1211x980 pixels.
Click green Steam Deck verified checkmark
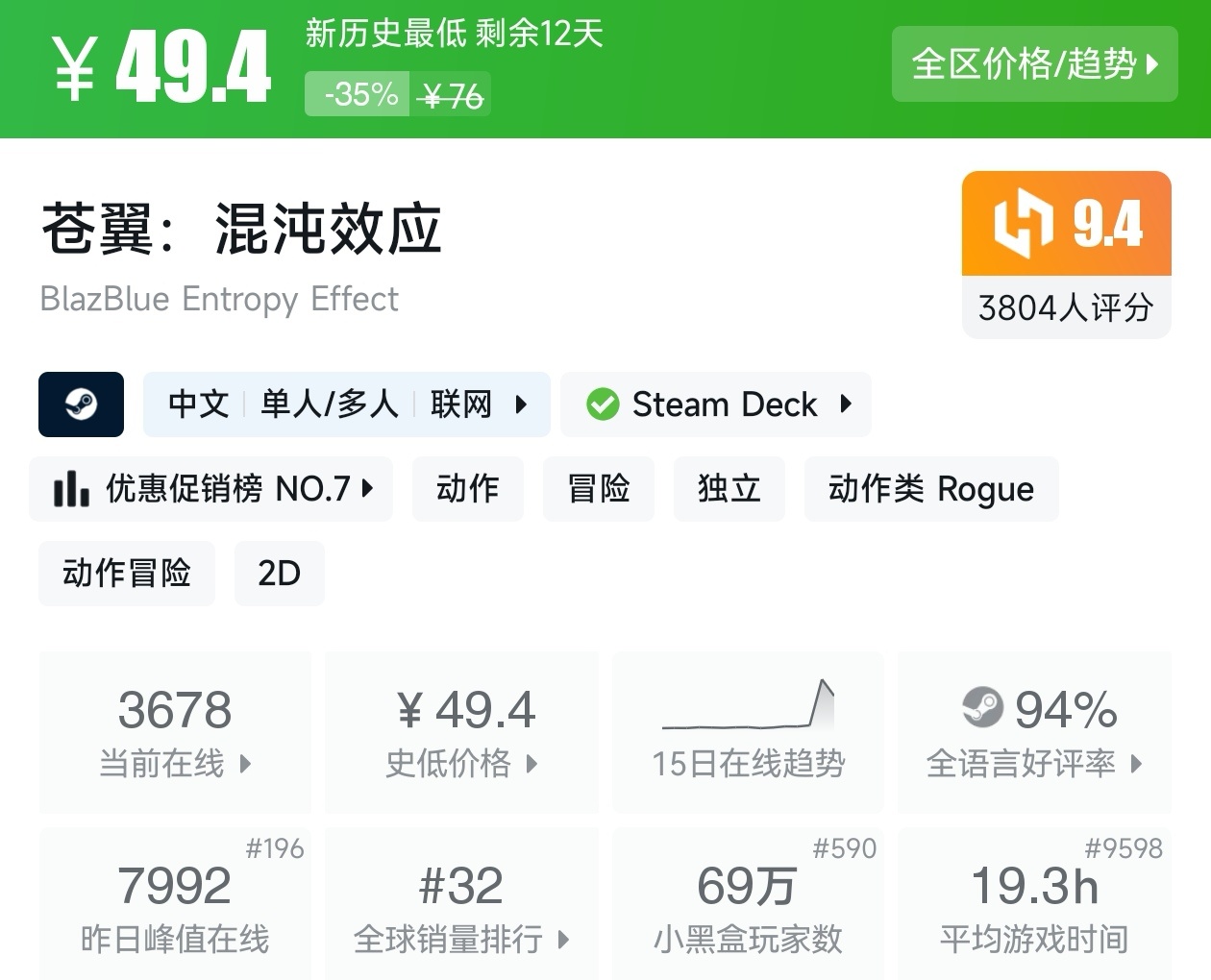coord(603,404)
